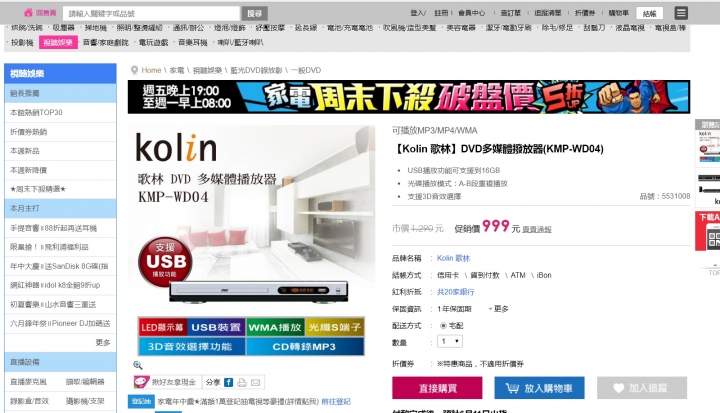This screenshot has height=413, width=720.
Task: Share product via Facebook icon
Action: [228, 382]
